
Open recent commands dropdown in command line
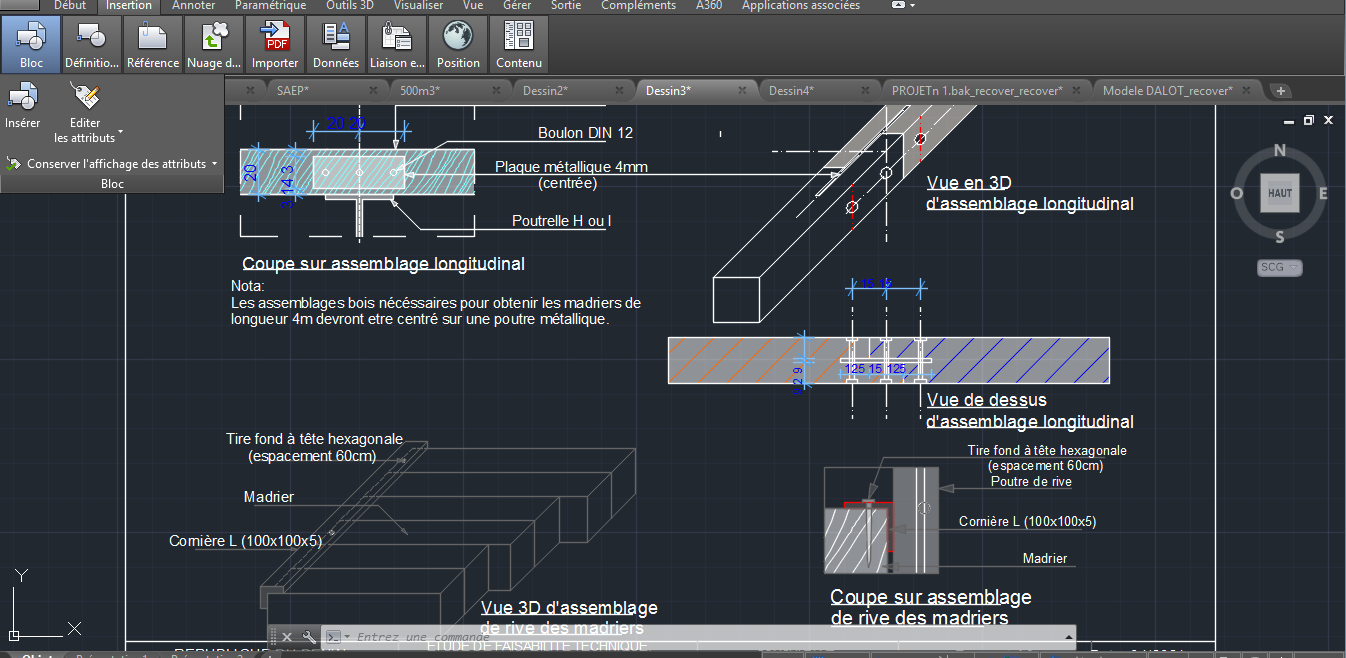pyautogui.click(x=347, y=636)
